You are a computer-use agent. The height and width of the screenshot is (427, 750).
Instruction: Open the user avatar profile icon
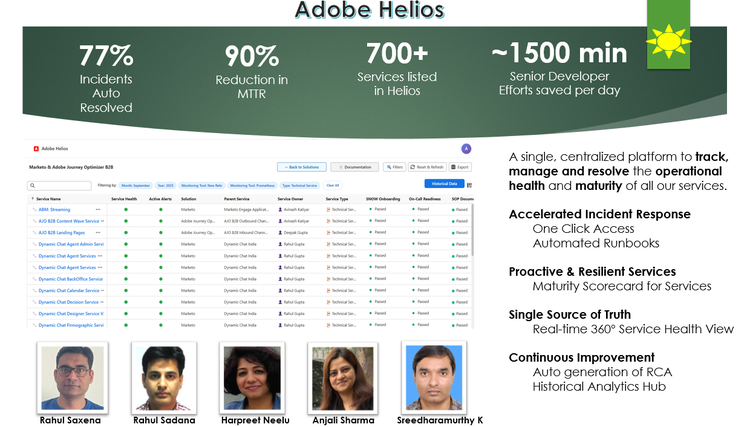tap(465, 148)
